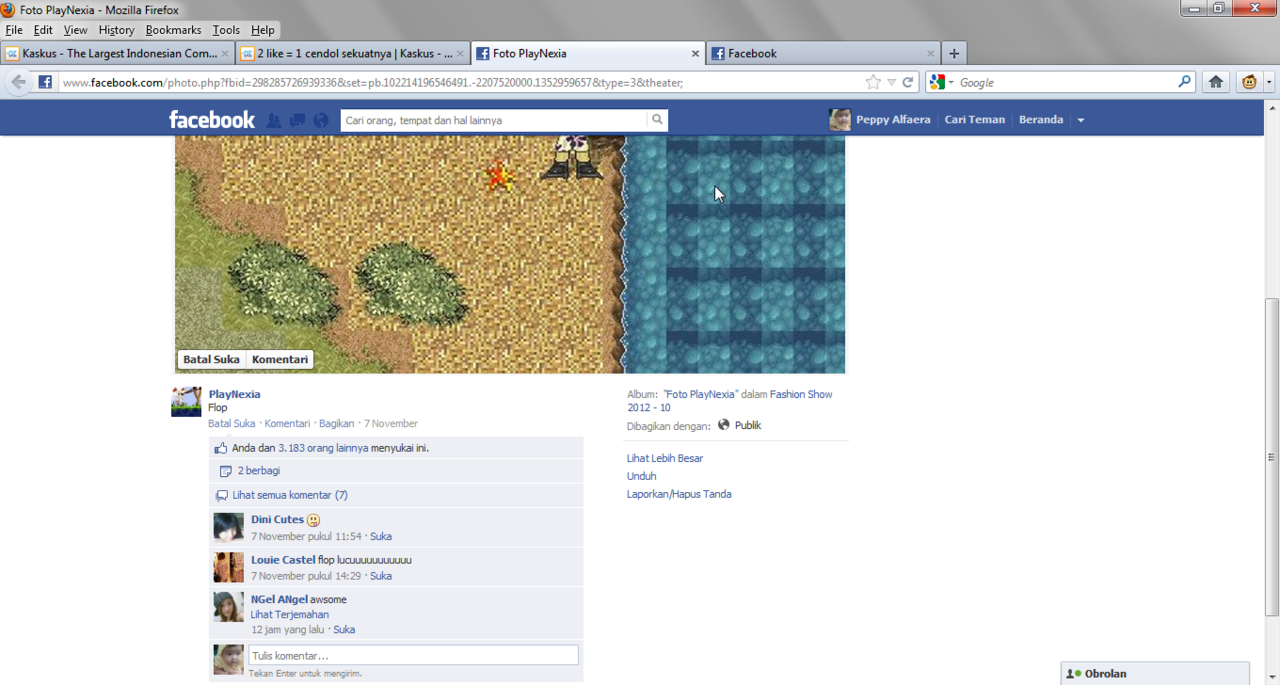
Task: Open Dini Cutes profile link
Action: pyautogui.click(x=277, y=520)
